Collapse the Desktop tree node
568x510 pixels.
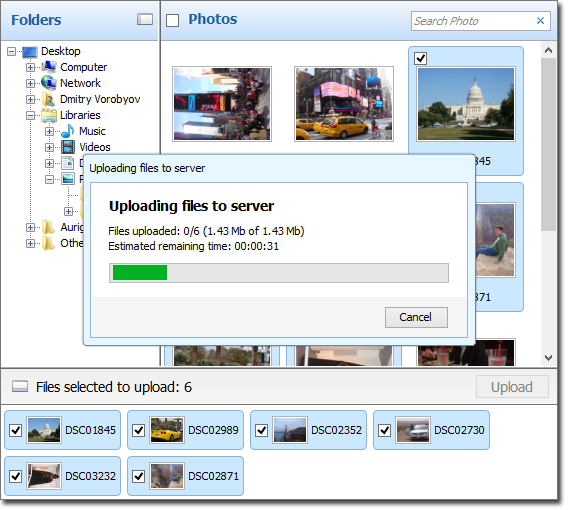12,51
